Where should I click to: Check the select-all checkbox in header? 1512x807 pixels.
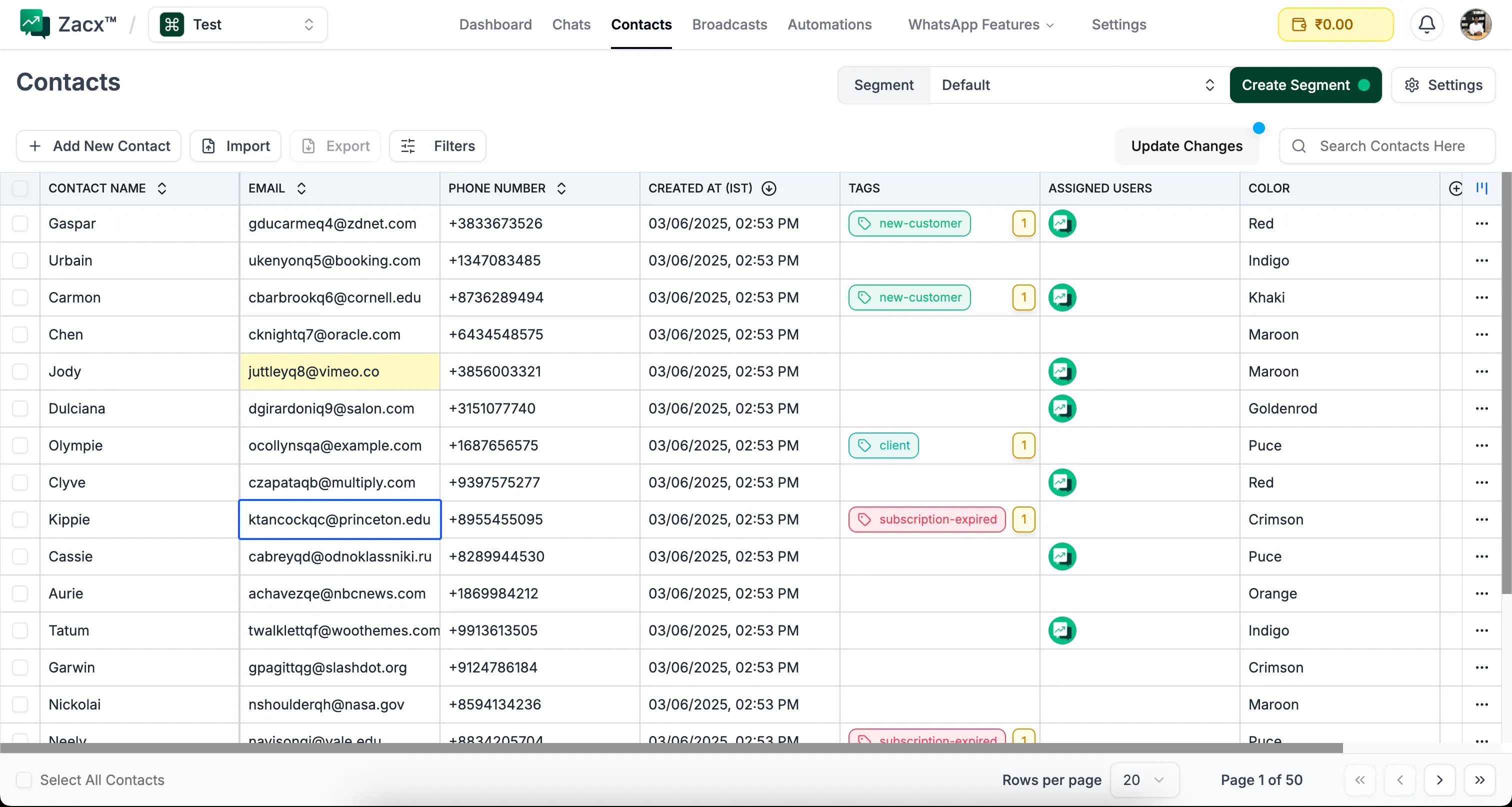click(x=20, y=188)
